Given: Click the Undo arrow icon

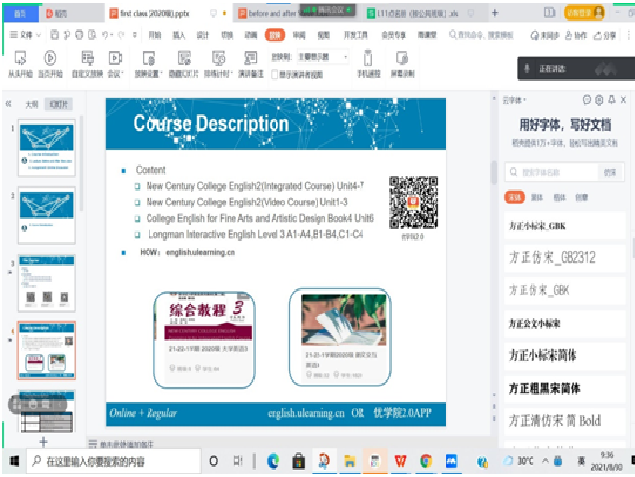Looking at the screenshot, I should pos(105,35).
